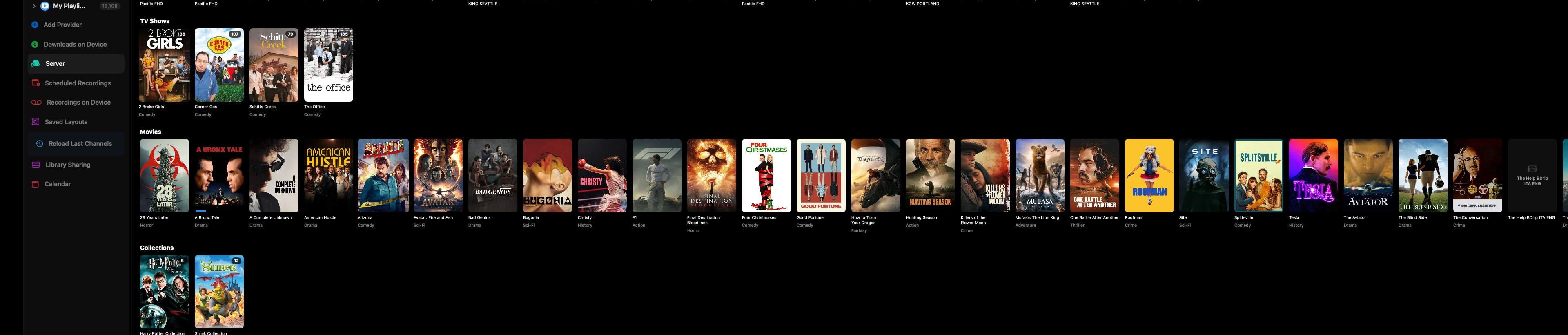Click the Collections section heading
The width and height of the screenshot is (1568, 335).
click(x=156, y=248)
